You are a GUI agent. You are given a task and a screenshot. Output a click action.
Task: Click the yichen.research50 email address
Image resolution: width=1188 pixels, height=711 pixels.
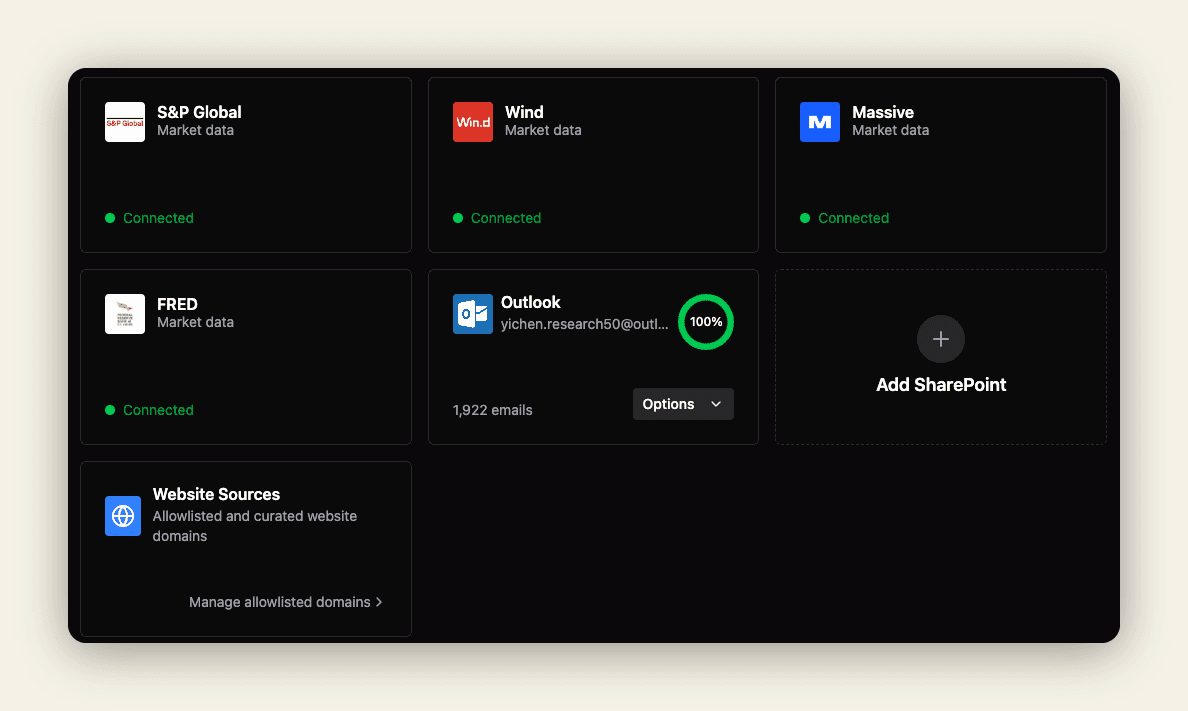pyautogui.click(x=585, y=324)
